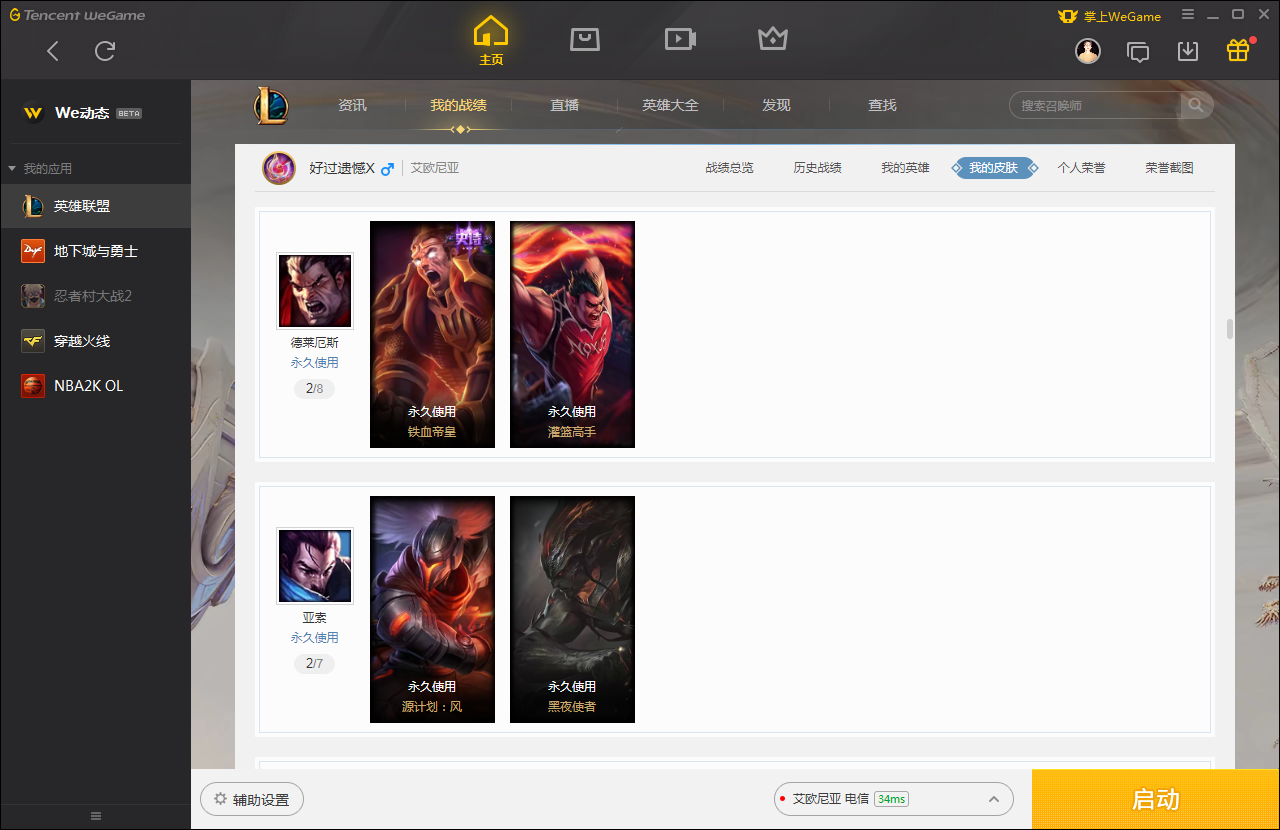This screenshot has height=830, width=1280.
Task: Select 地下城与勇士 in the sidebar
Action: (x=95, y=251)
